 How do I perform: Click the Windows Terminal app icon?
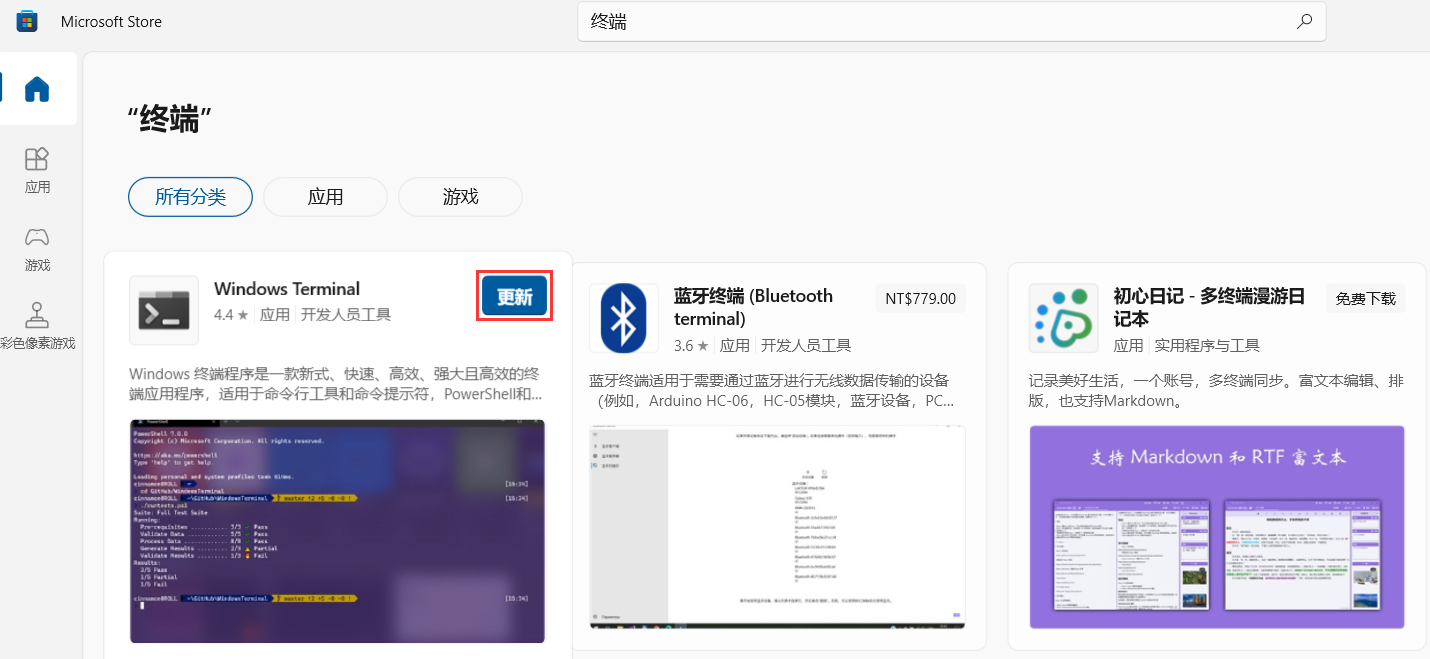pyautogui.click(x=163, y=310)
